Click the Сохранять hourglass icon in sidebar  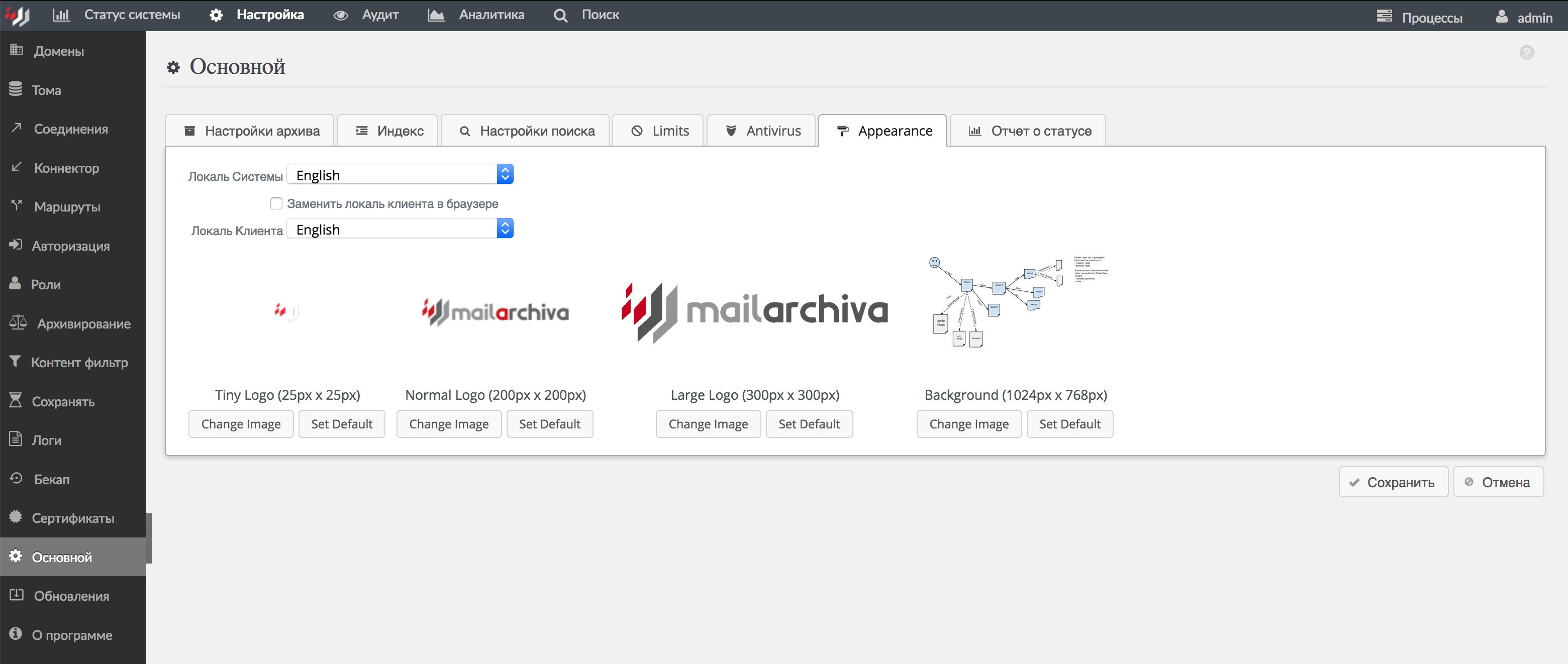pos(16,400)
